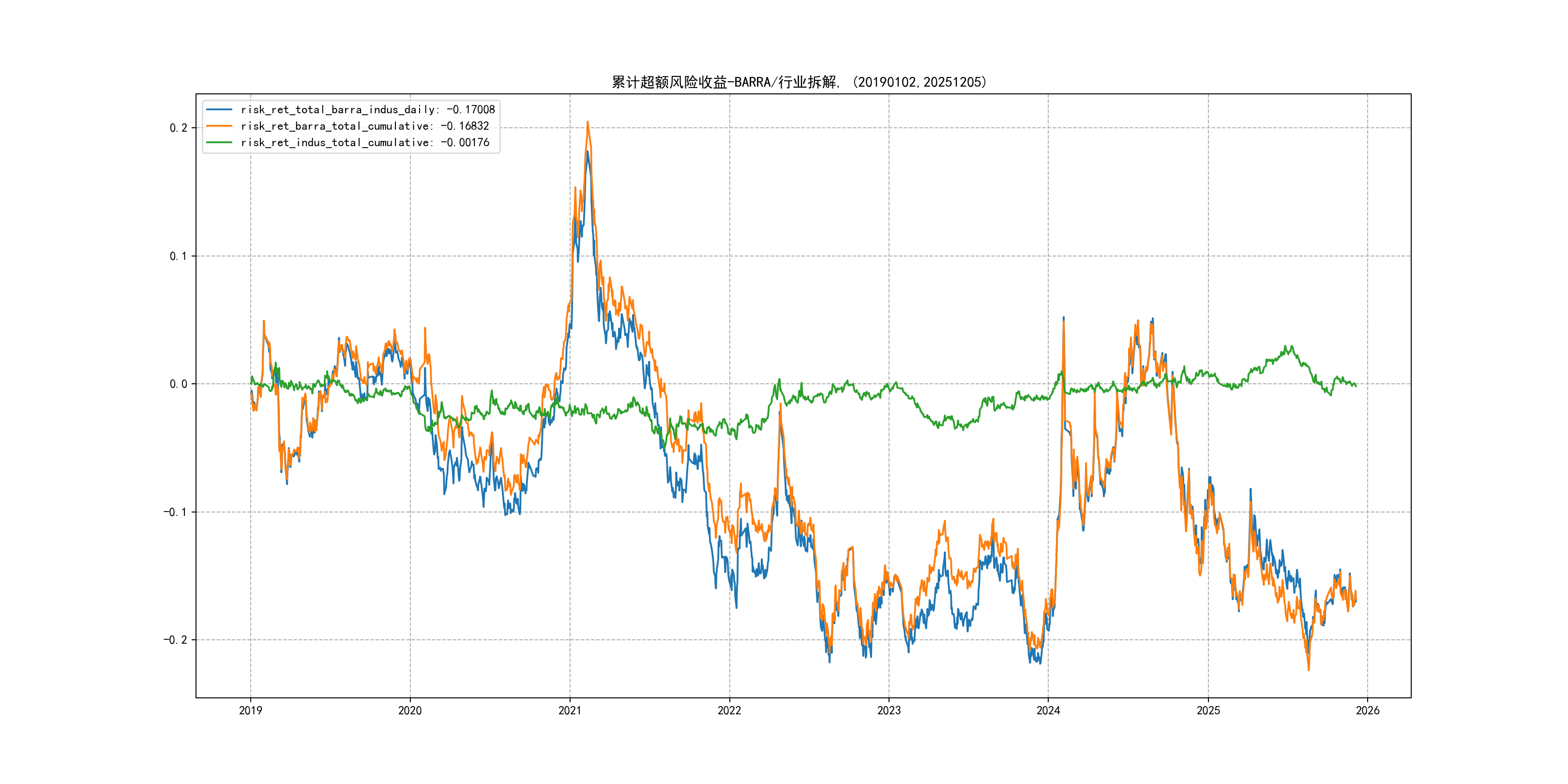Click the 0.0 y-axis tick label

click(179, 384)
